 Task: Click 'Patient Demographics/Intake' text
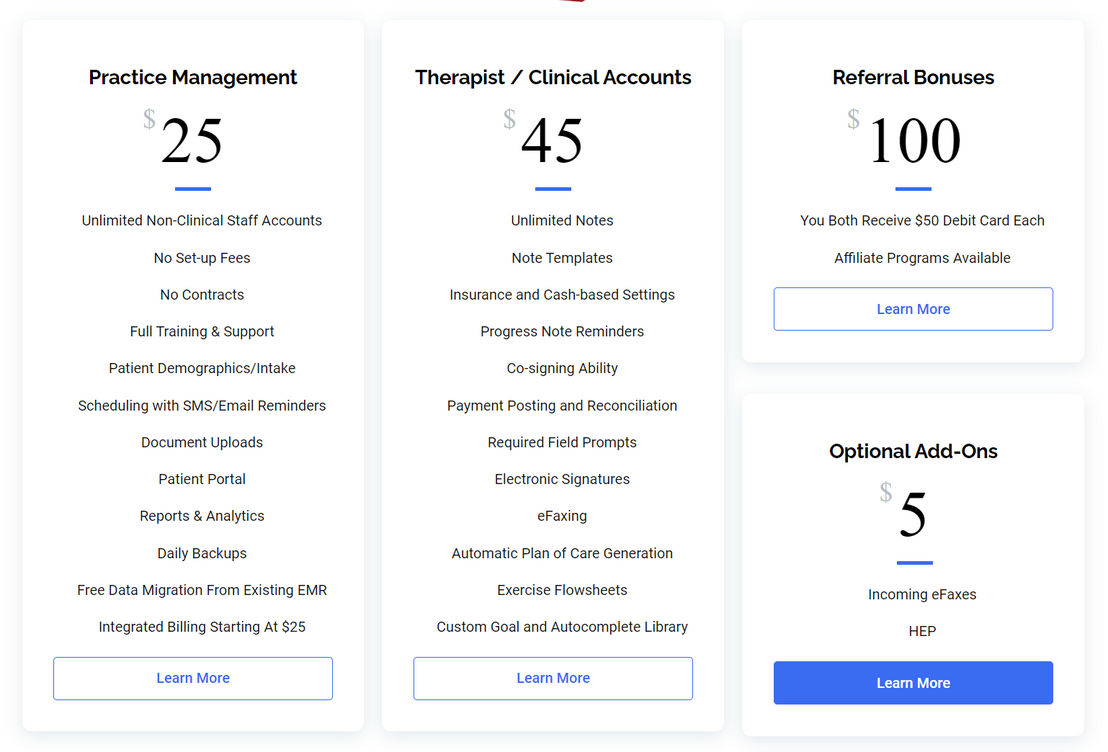(x=201, y=368)
